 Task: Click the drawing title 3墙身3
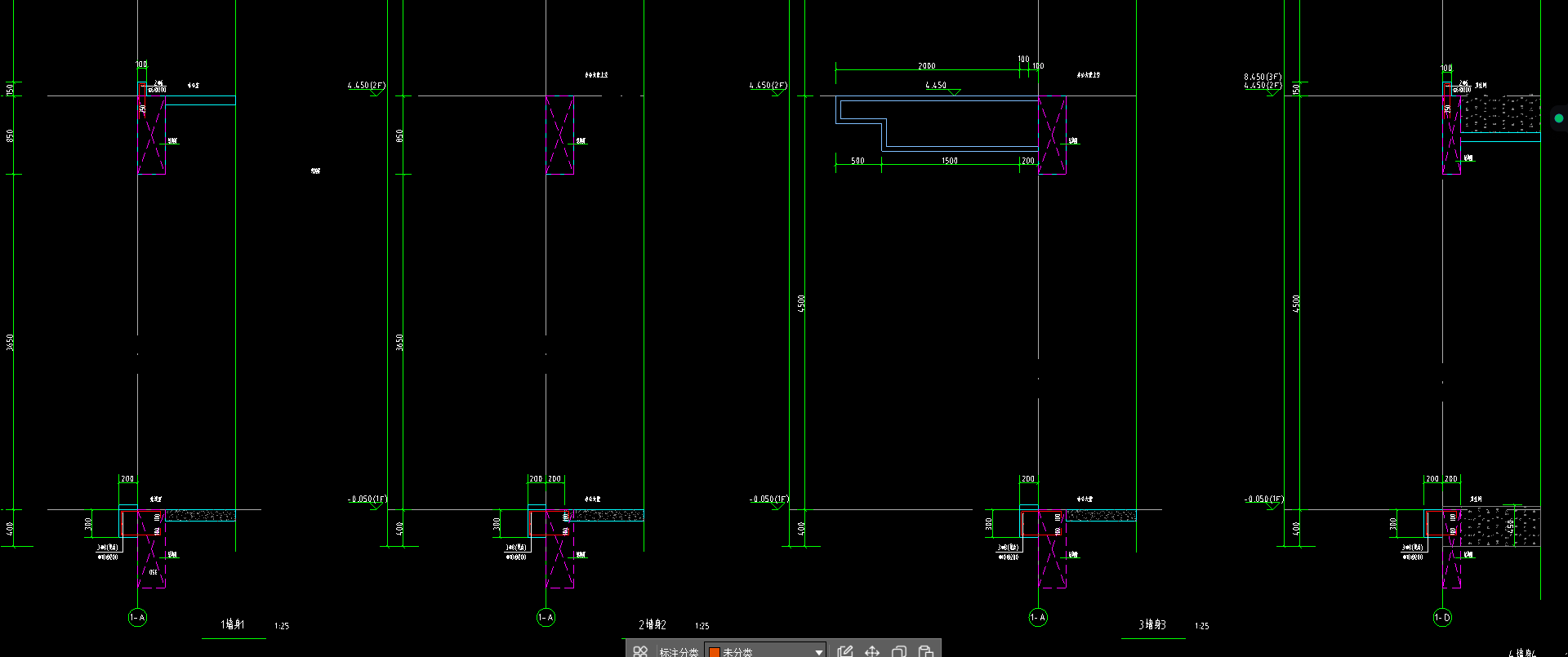click(x=1152, y=624)
